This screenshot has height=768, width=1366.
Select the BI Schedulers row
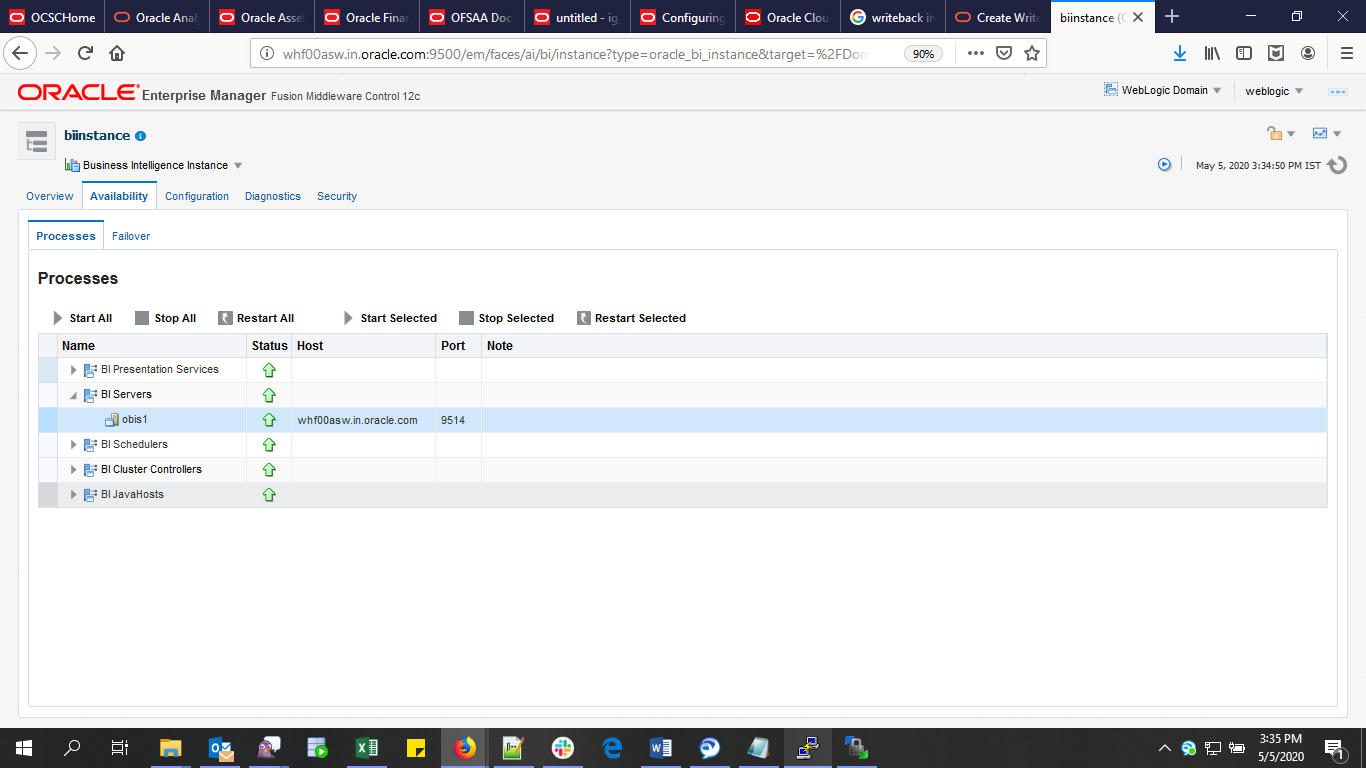[683, 445]
